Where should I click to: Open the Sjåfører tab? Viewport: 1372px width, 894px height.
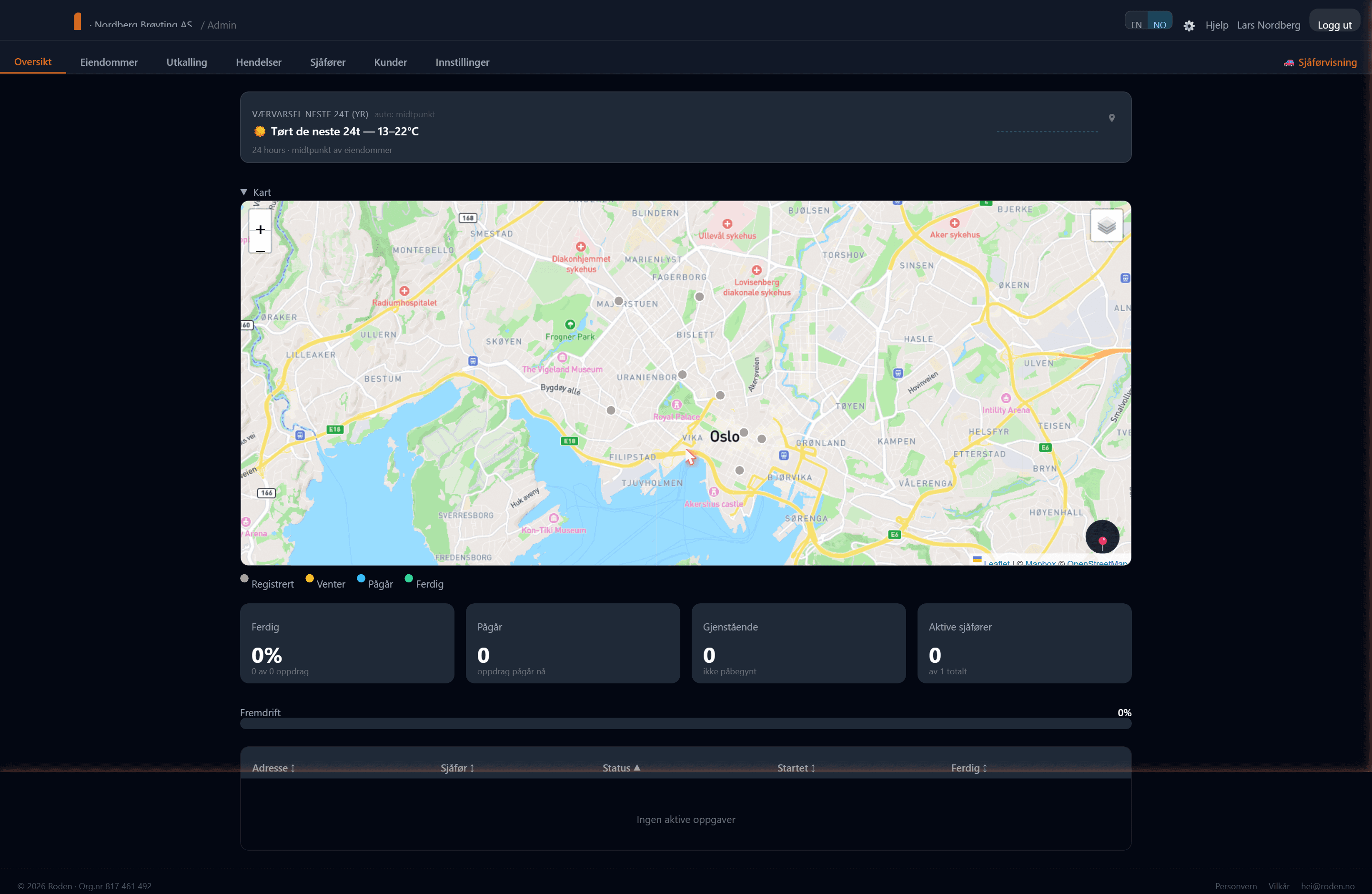pyautogui.click(x=328, y=62)
